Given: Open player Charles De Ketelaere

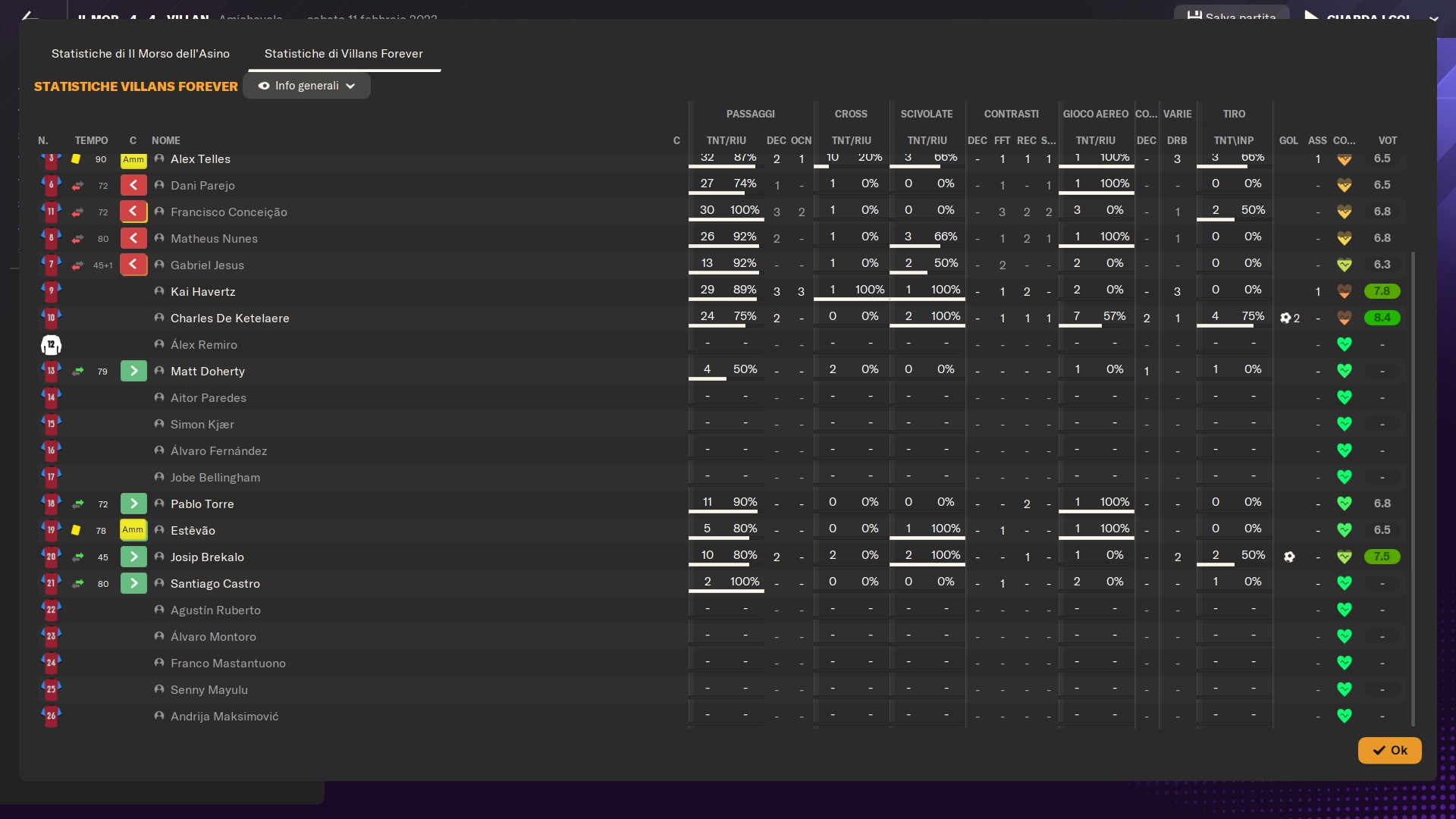Looking at the screenshot, I should [230, 318].
